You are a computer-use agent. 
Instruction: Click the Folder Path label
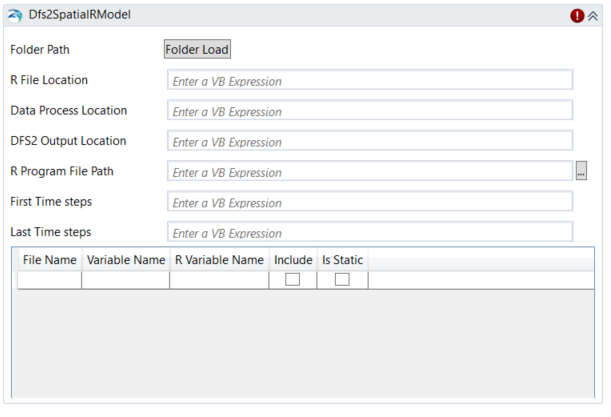pos(40,50)
